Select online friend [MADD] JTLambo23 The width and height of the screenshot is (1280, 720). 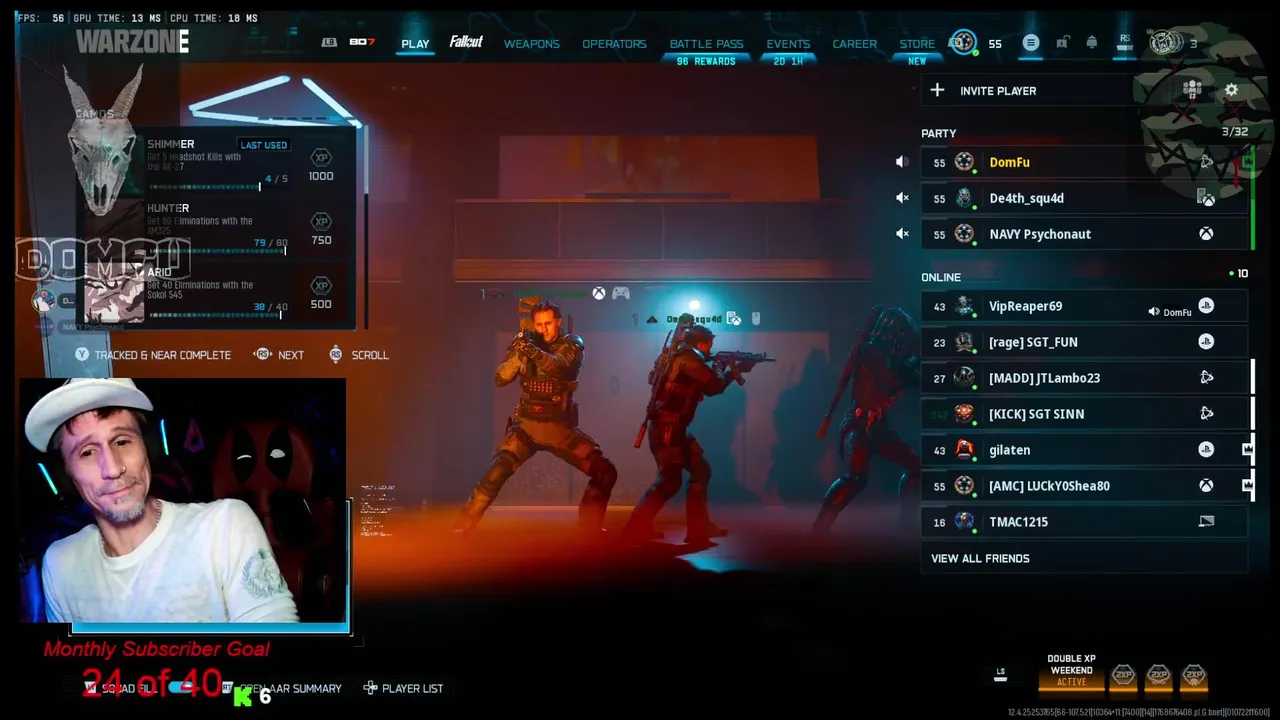(x=1084, y=378)
